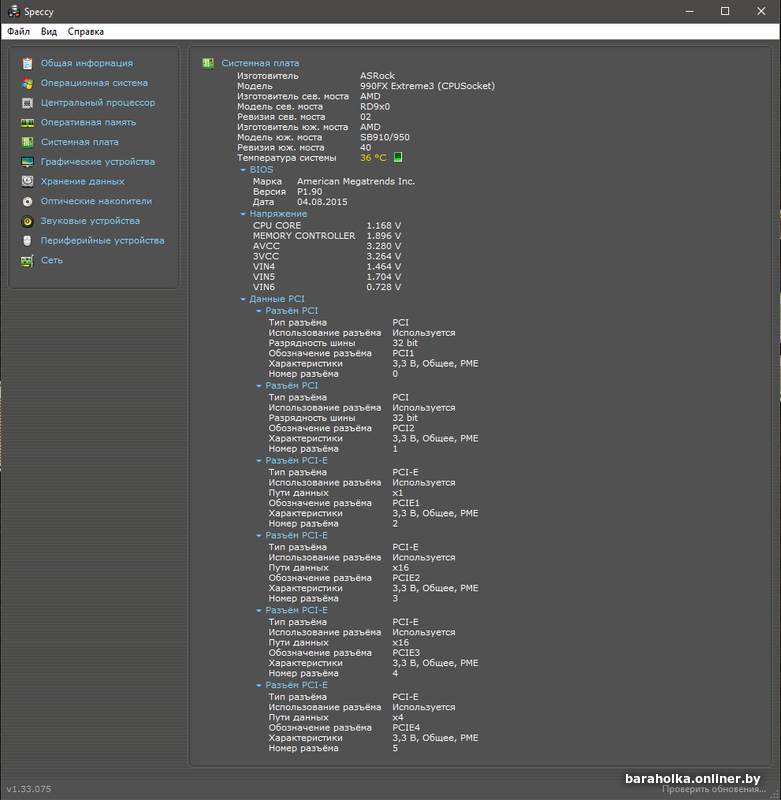Collapse the Напряжение voltage section

[x=243, y=214]
